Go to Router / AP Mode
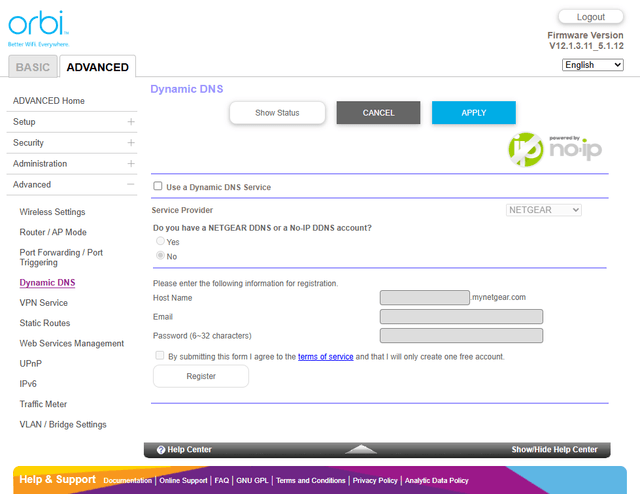The image size is (640, 494). click(x=53, y=232)
